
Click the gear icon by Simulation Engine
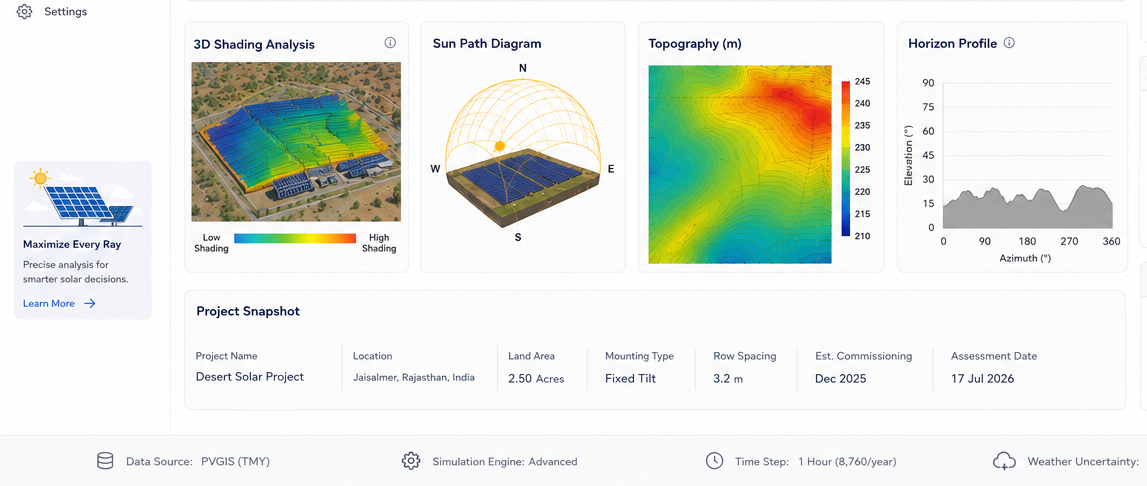pyautogui.click(x=410, y=461)
